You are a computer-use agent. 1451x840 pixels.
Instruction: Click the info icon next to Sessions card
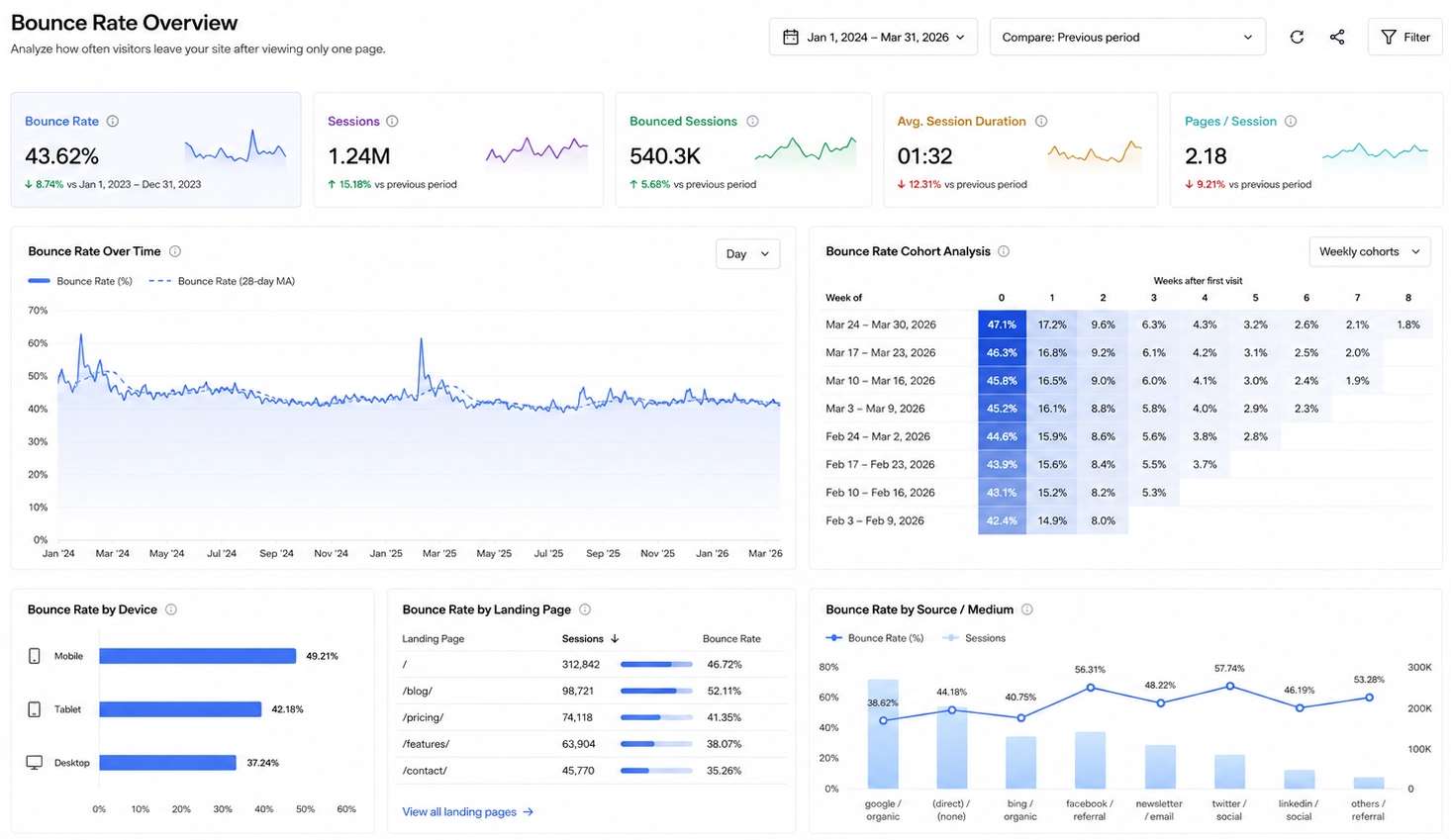[392, 121]
